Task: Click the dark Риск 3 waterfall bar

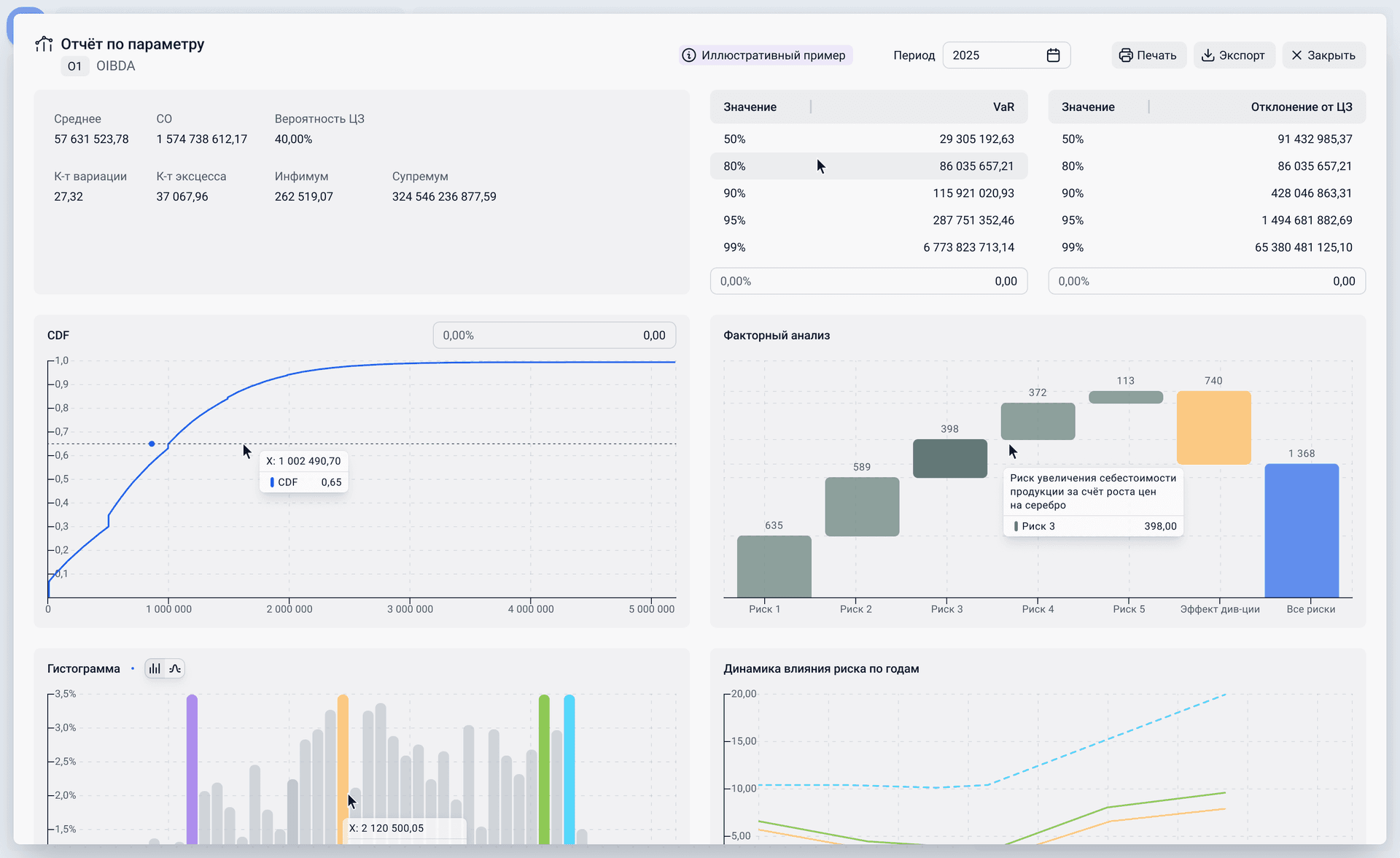Action: (949, 458)
